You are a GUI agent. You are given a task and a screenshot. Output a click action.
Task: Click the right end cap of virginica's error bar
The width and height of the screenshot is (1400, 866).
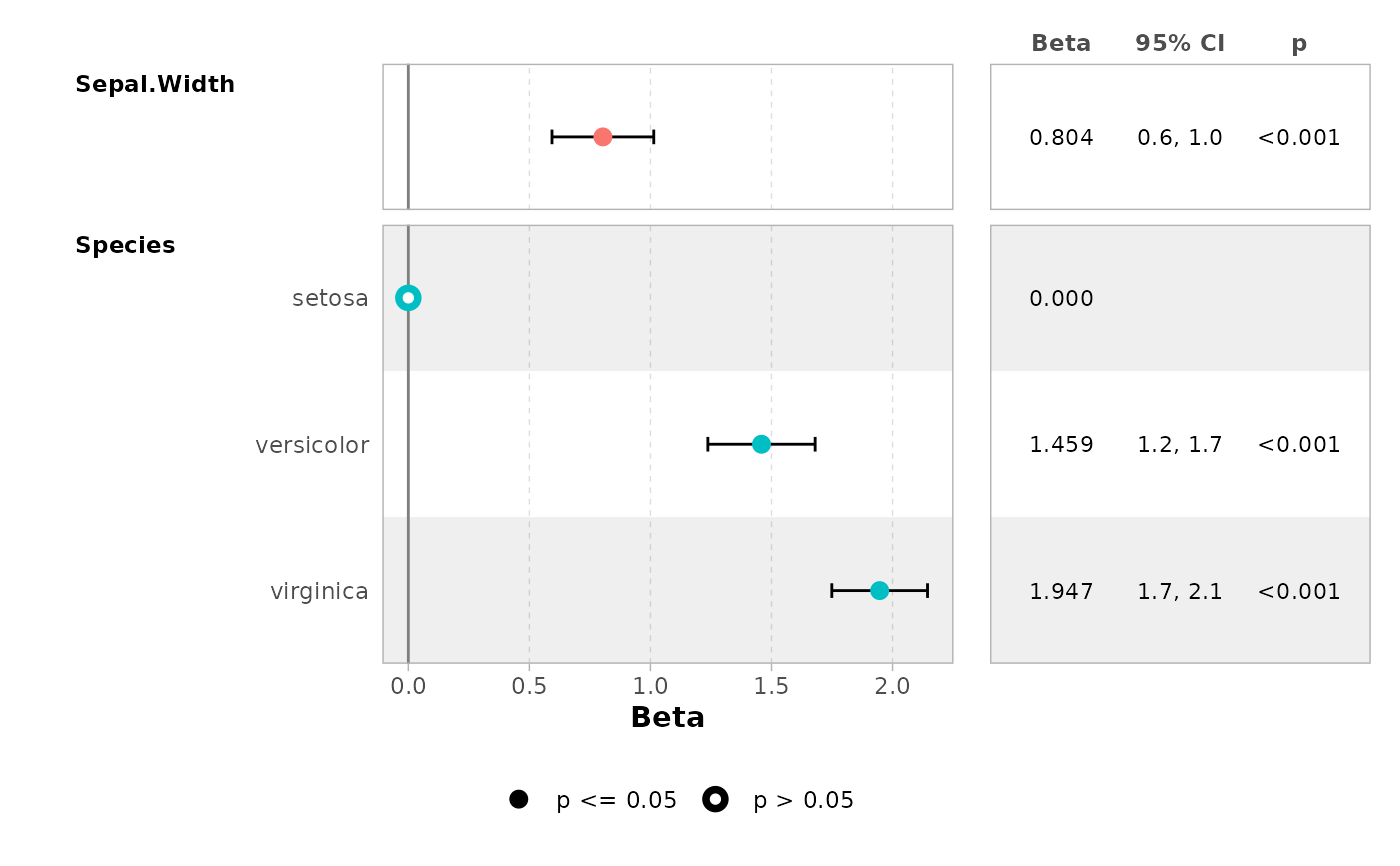pyautogui.click(x=927, y=591)
